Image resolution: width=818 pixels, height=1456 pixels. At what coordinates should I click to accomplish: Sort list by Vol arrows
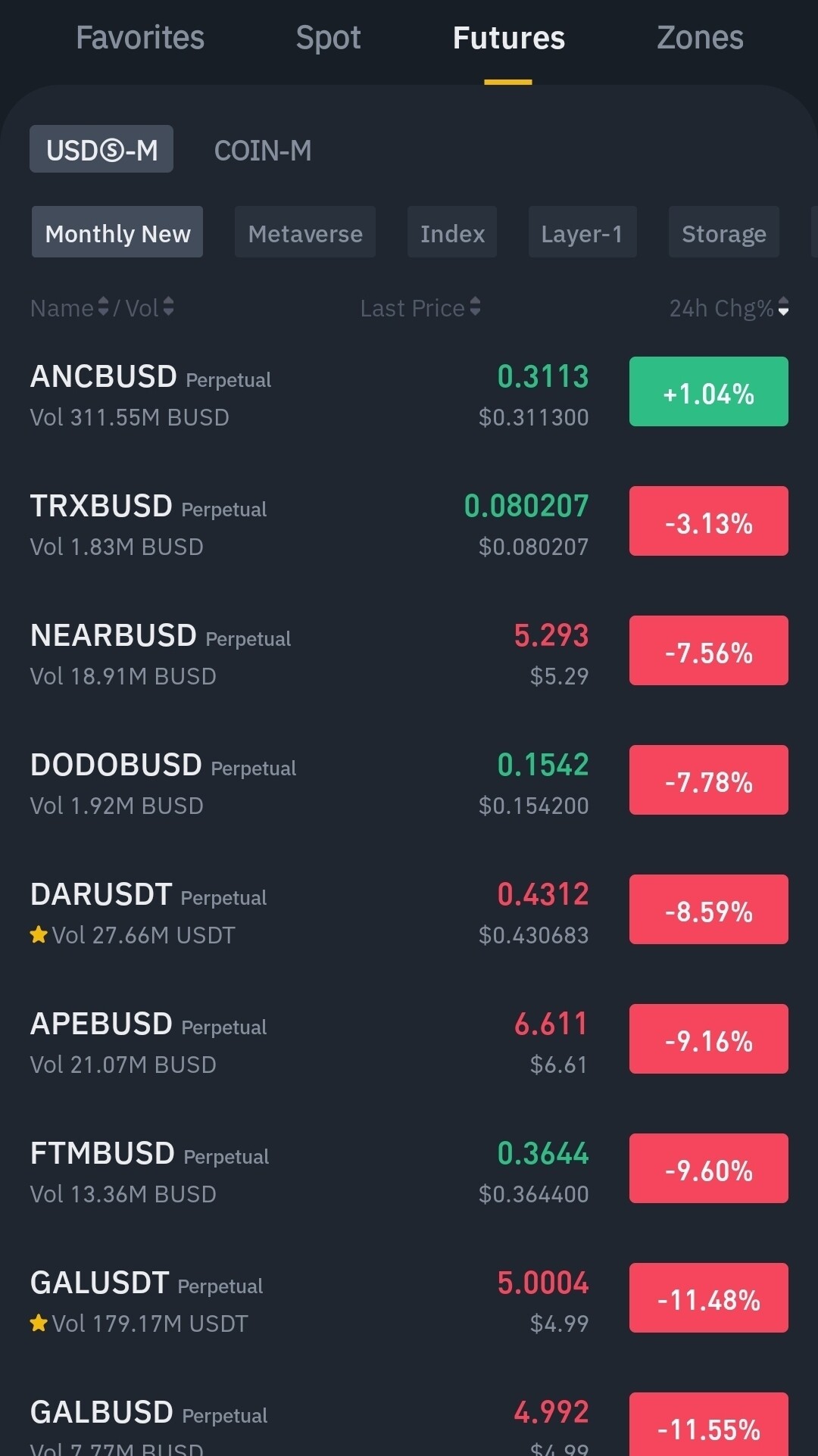coord(168,307)
